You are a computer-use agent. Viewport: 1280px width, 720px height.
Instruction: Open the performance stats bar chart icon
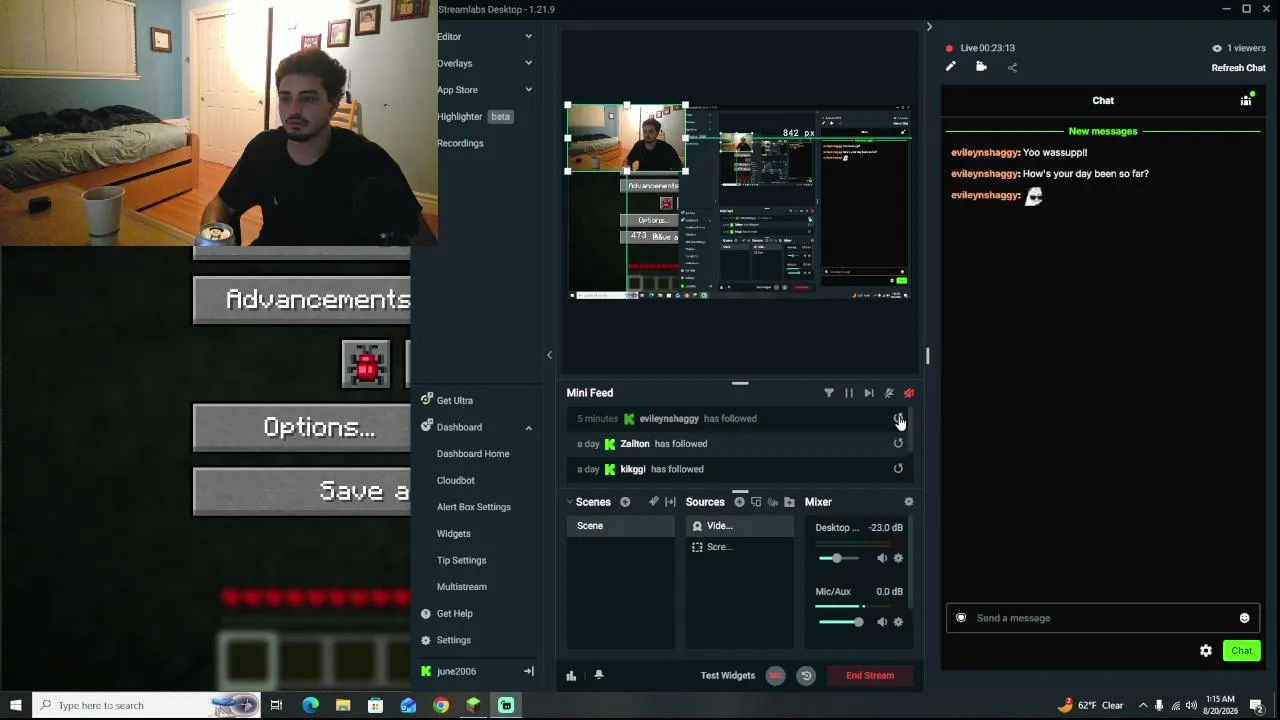(x=571, y=676)
